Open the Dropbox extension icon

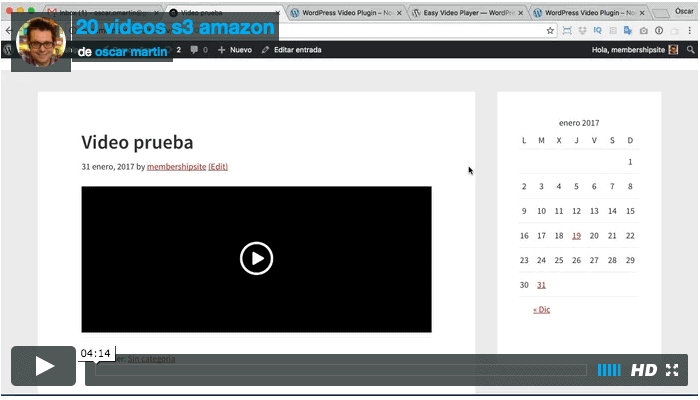582,31
